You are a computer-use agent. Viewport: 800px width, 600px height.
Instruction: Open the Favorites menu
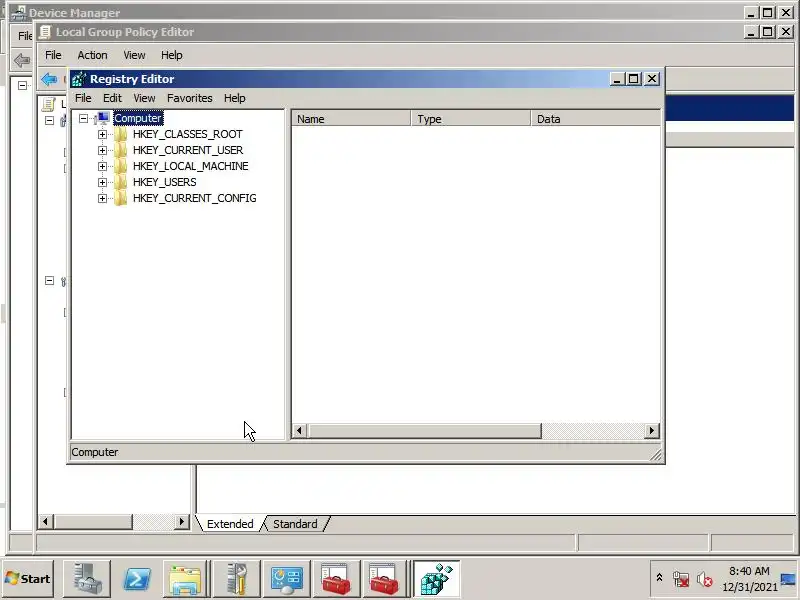pyautogui.click(x=190, y=98)
